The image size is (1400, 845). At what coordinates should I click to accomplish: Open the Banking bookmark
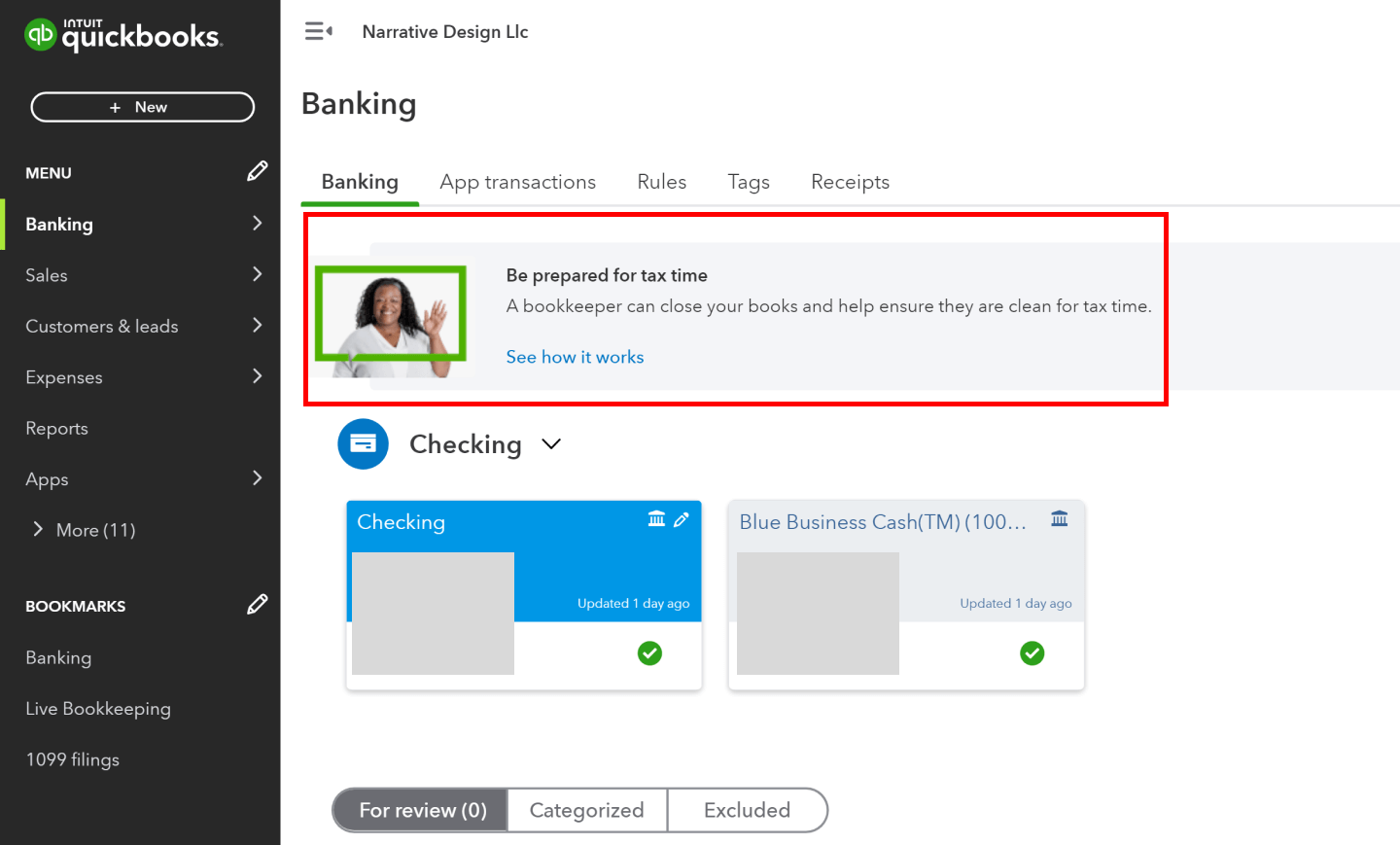pos(58,658)
